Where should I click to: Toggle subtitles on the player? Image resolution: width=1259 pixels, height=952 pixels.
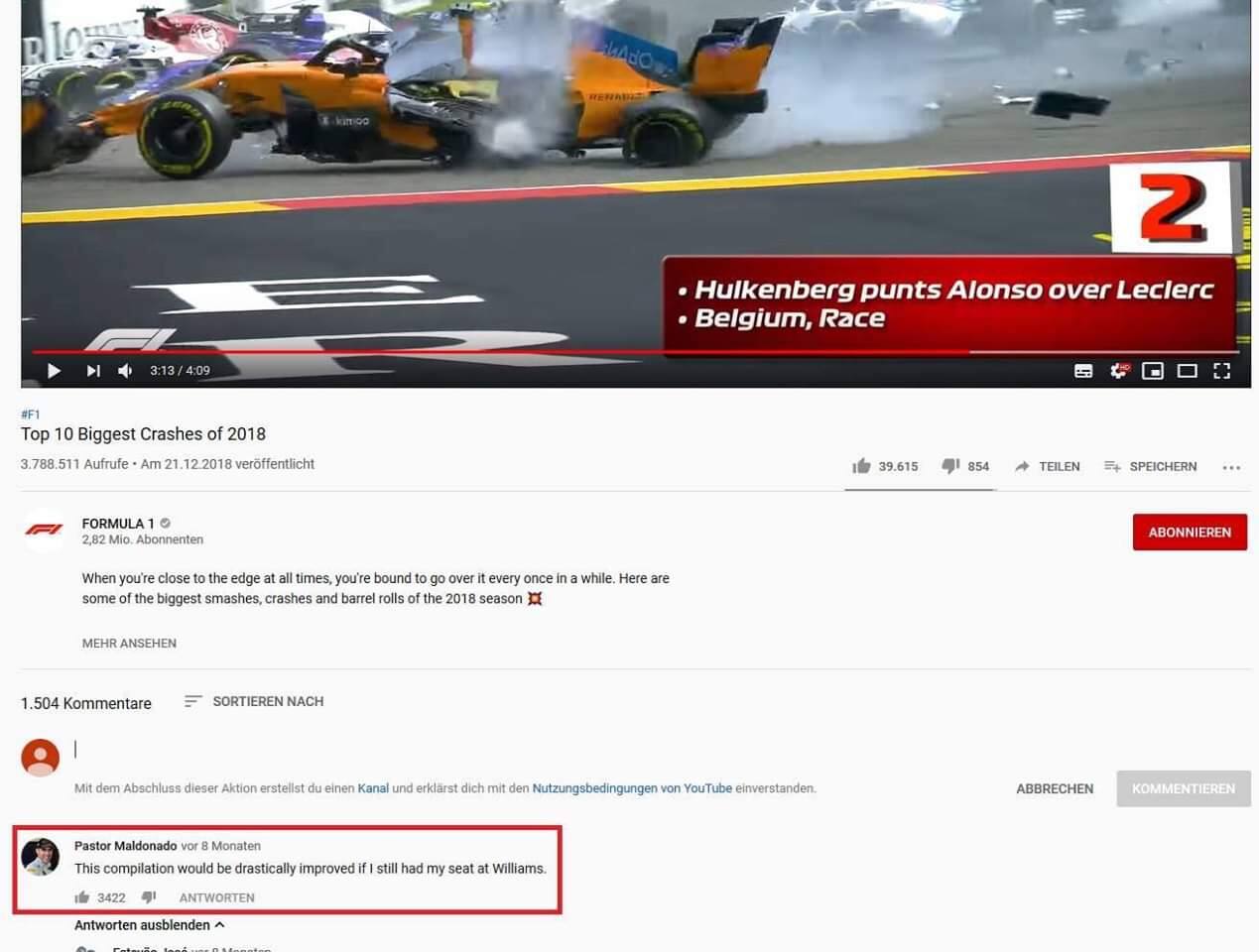[1083, 371]
